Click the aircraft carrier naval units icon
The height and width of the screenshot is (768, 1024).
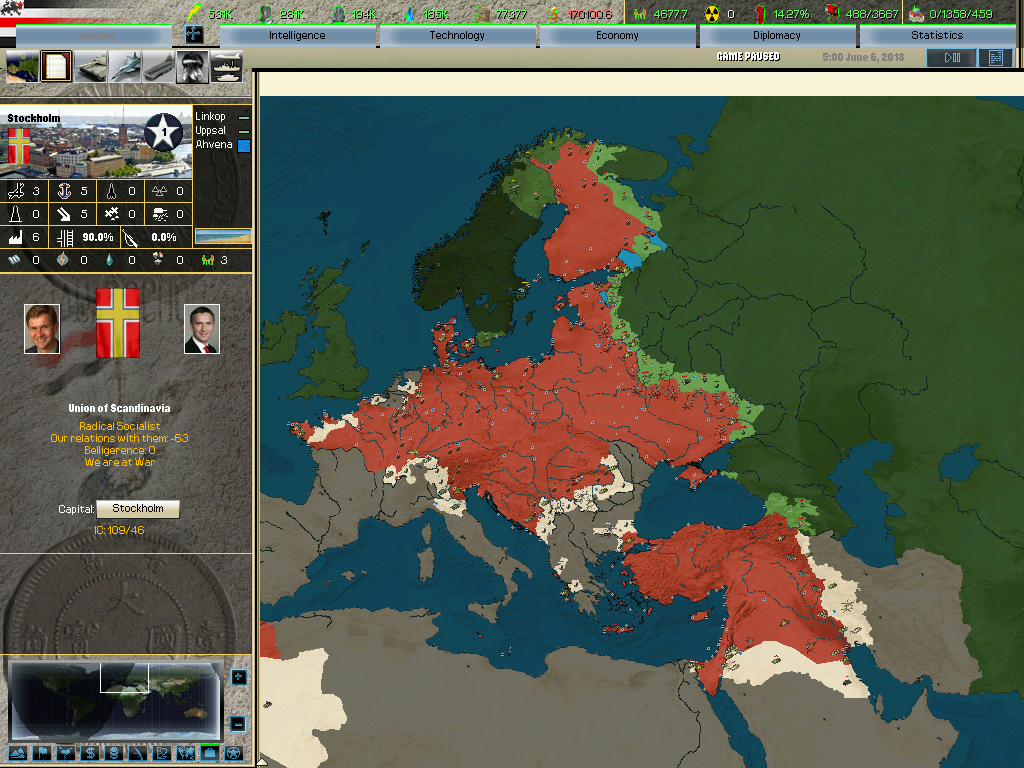[x=159, y=67]
